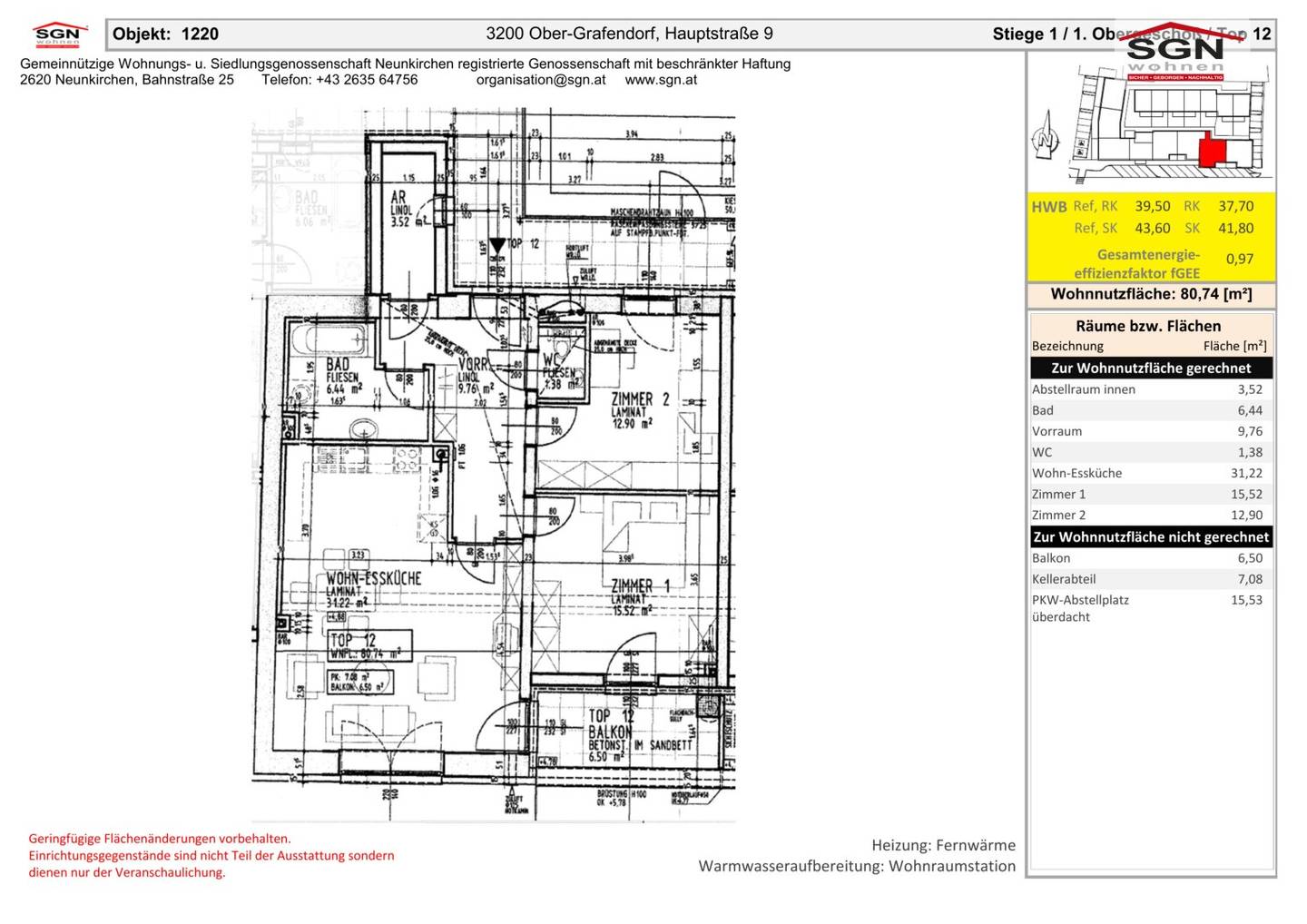Click the small SGN logo beside the Objekt box
Screen dimensions: 1307x924
click(x=60, y=34)
